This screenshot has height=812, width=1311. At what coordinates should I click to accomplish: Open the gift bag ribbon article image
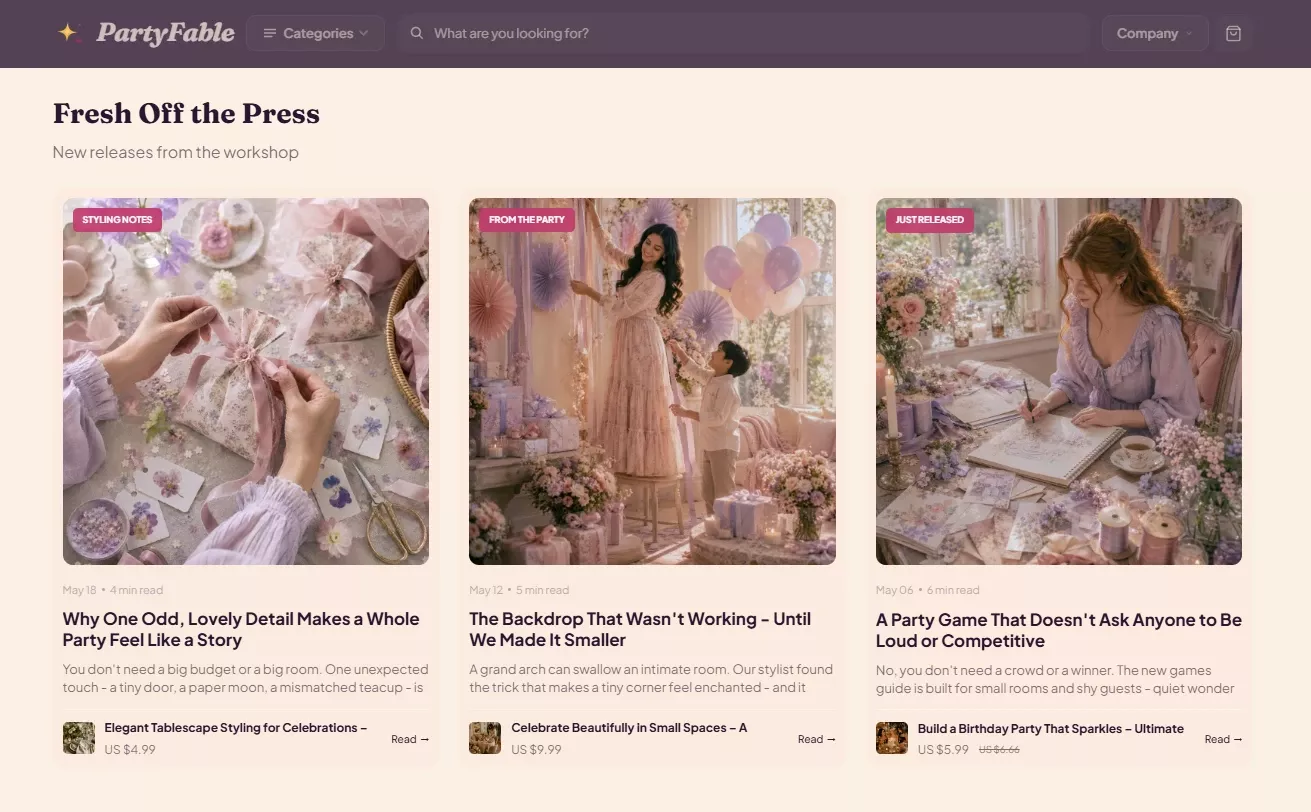(246, 381)
